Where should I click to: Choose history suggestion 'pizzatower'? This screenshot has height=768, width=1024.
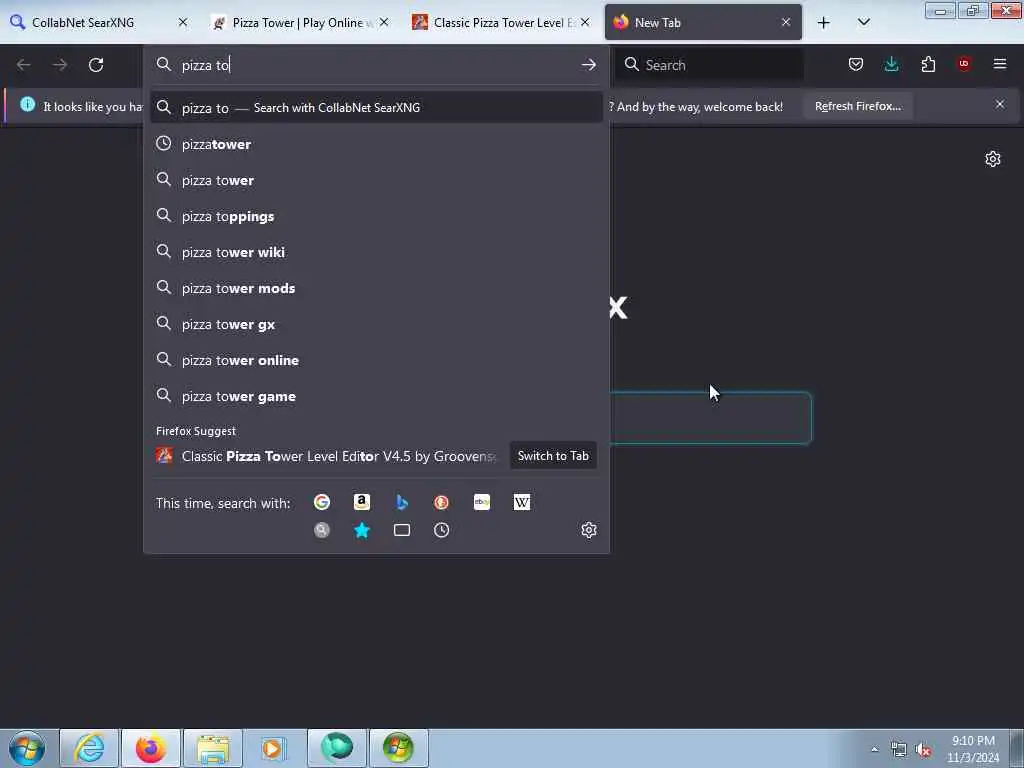[x=376, y=144]
